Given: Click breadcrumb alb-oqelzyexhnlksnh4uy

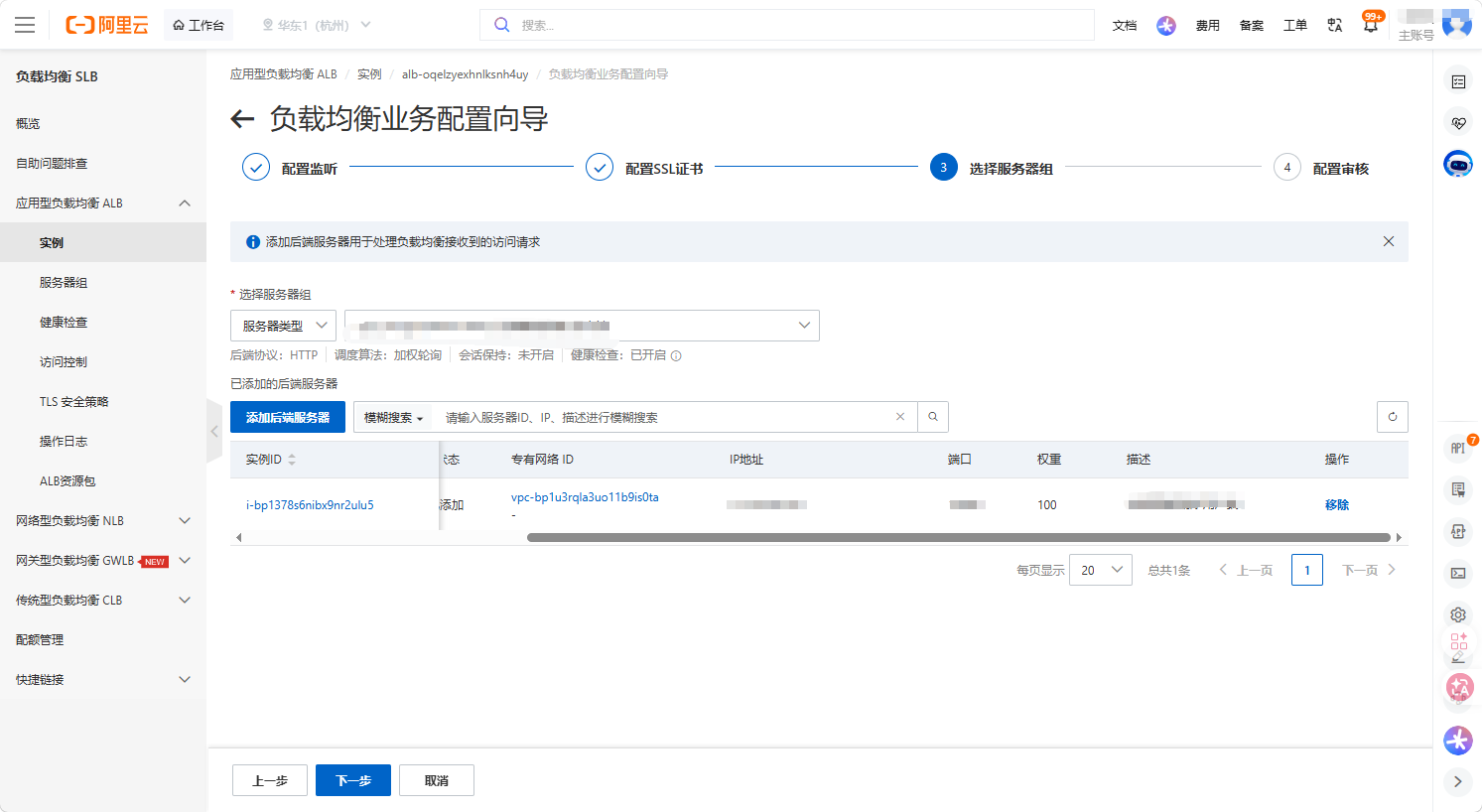Looking at the screenshot, I should click(465, 74).
